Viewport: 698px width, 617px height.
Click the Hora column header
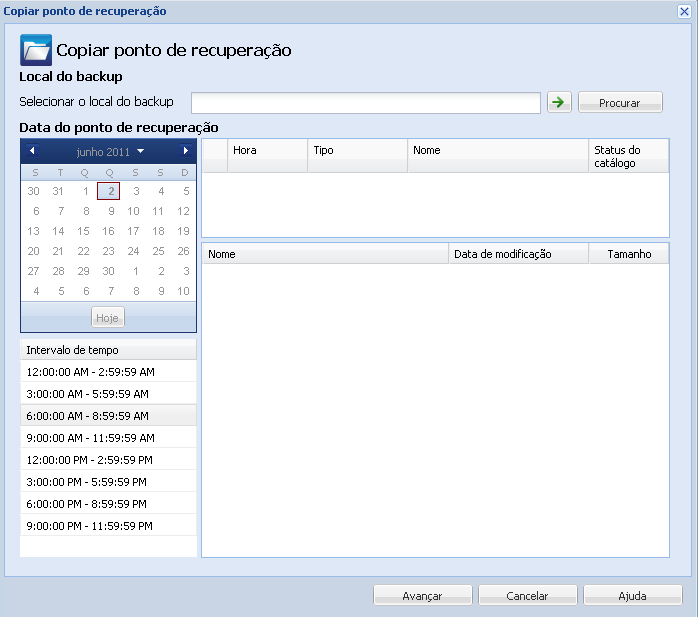point(268,155)
